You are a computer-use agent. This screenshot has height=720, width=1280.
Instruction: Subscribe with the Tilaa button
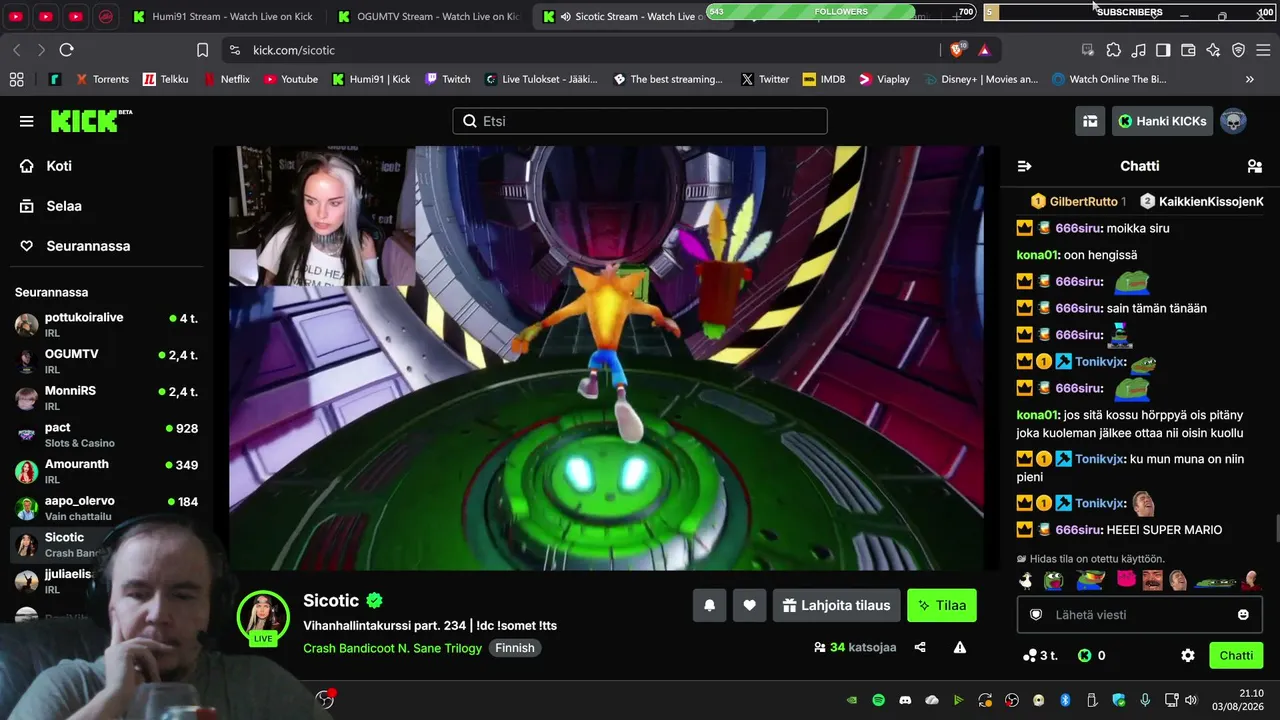pos(942,605)
